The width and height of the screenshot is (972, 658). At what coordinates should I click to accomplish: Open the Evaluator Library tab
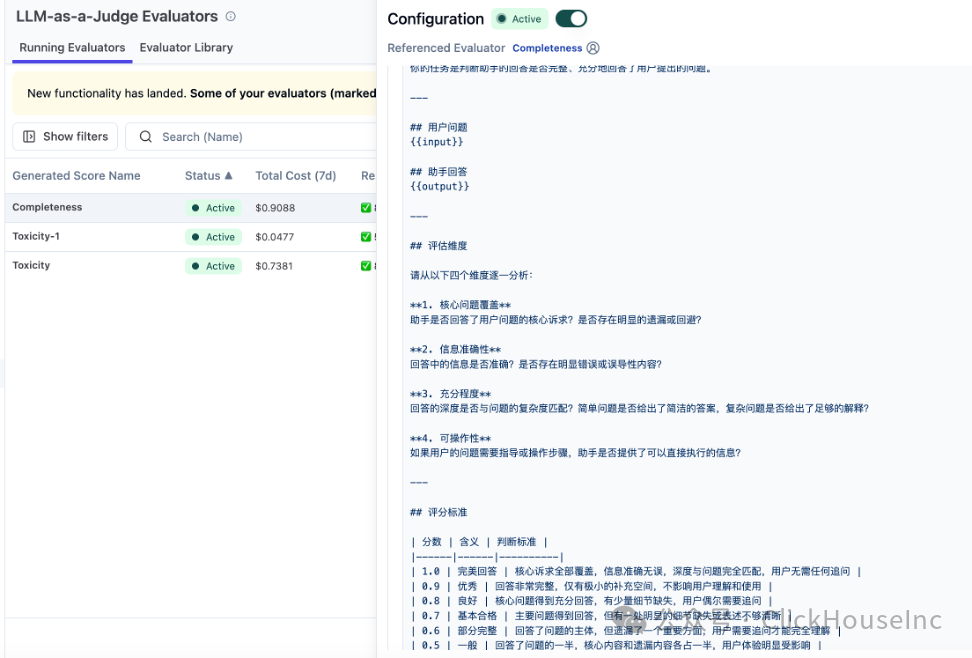click(186, 48)
